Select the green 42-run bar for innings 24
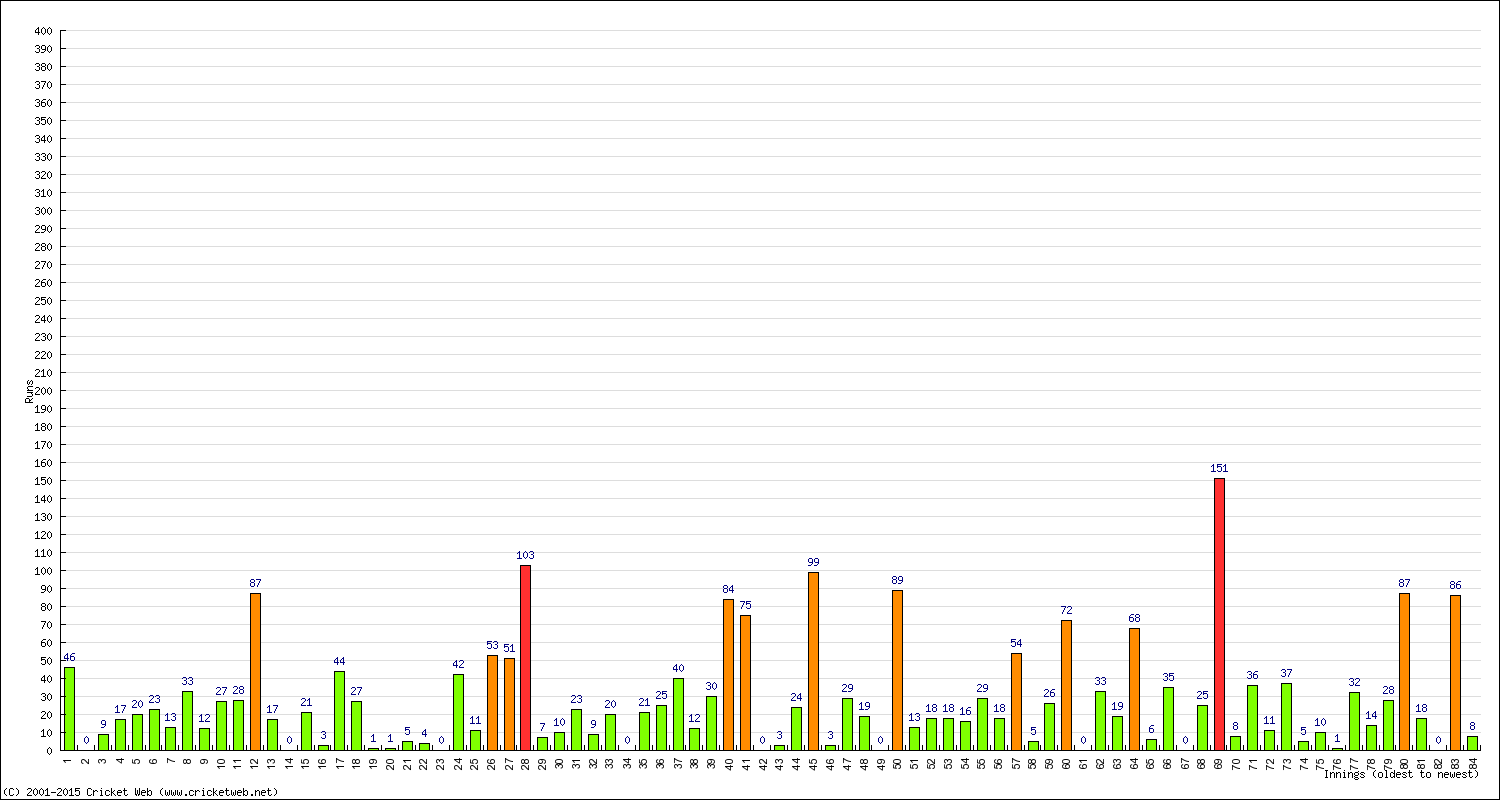The height and width of the screenshot is (800, 1500). pyautogui.click(x=458, y=712)
